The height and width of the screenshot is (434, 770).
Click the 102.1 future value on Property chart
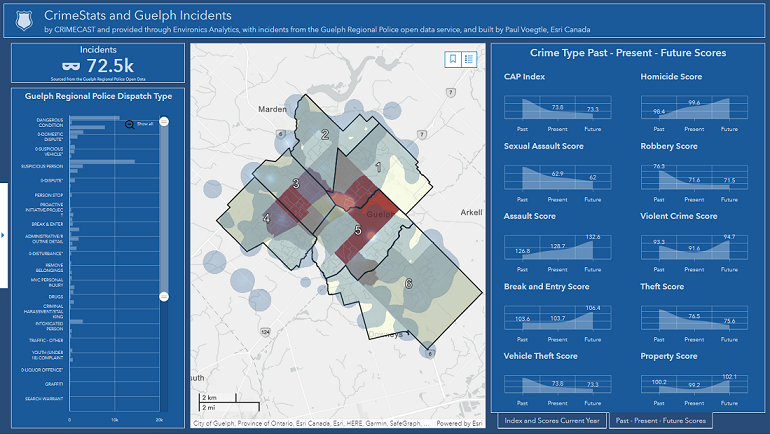click(x=729, y=377)
